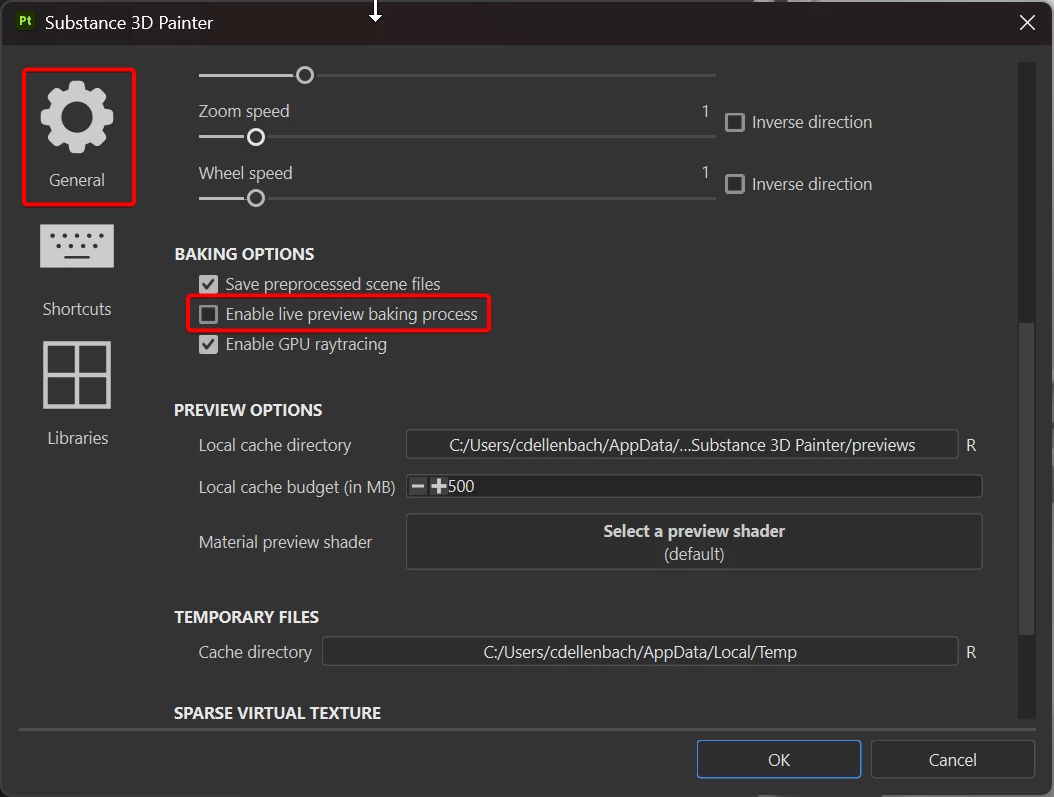Enable live preview baking process checkbox

tap(208, 314)
